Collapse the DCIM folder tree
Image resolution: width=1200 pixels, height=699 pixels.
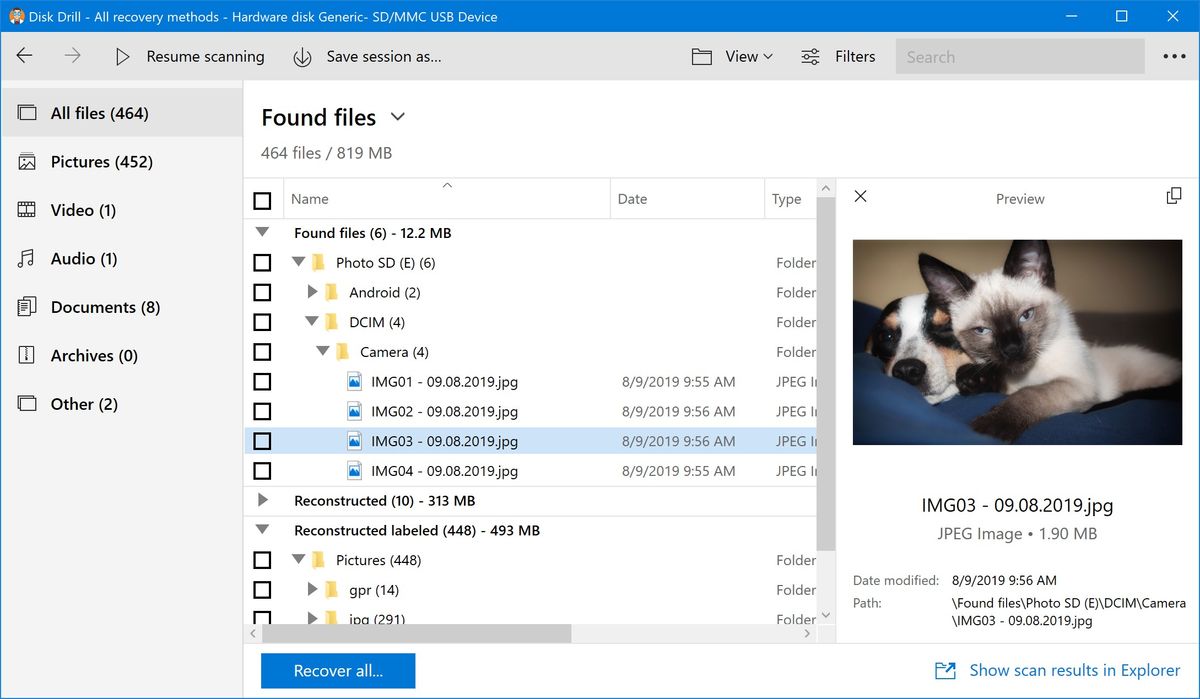(311, 321)
